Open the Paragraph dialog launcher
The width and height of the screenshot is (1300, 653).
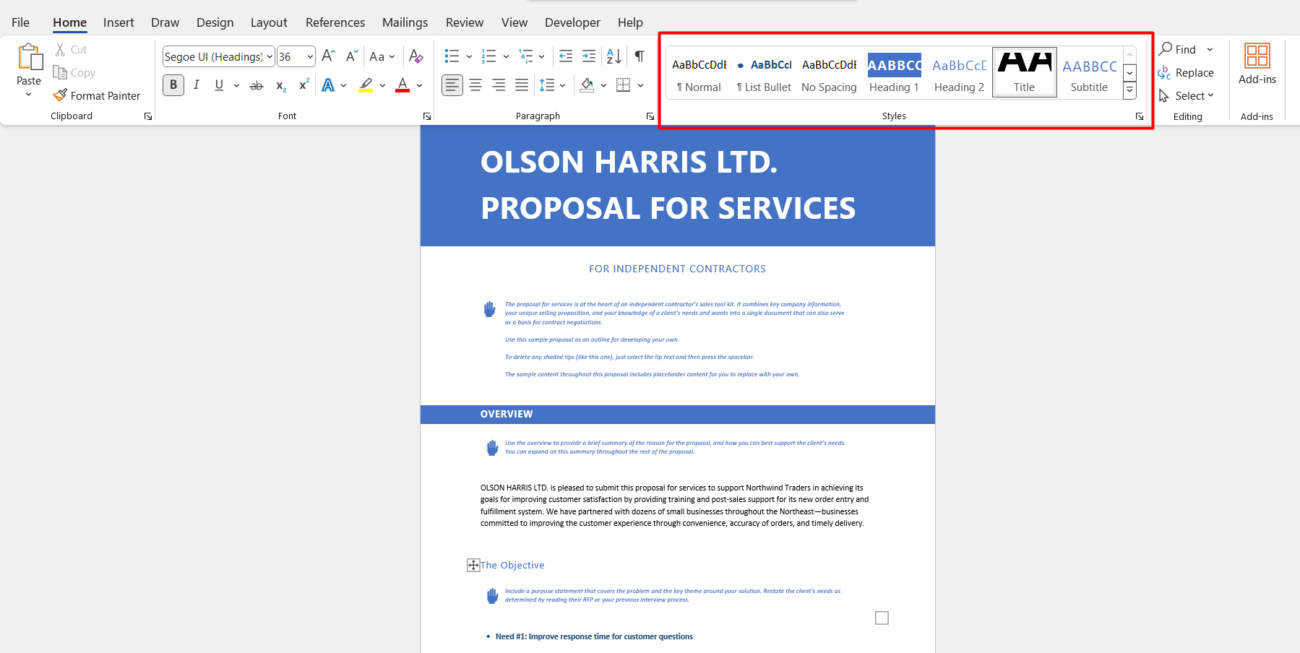pos(649,117)
